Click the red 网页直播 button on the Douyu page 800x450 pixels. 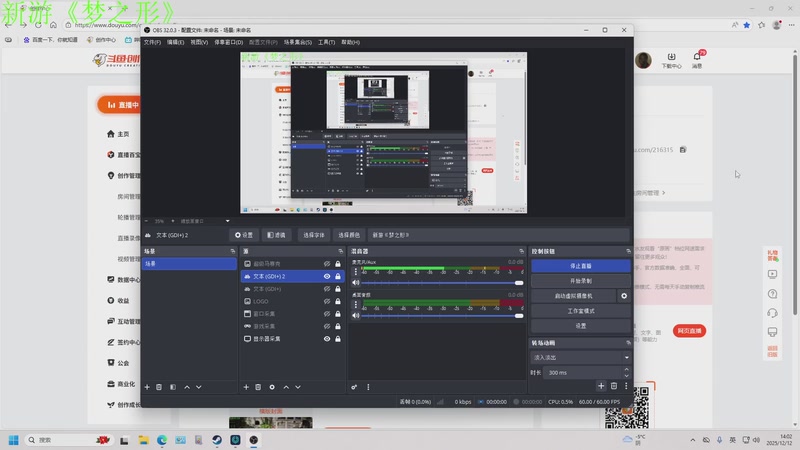pyautogui.click(x=689, y=331)
